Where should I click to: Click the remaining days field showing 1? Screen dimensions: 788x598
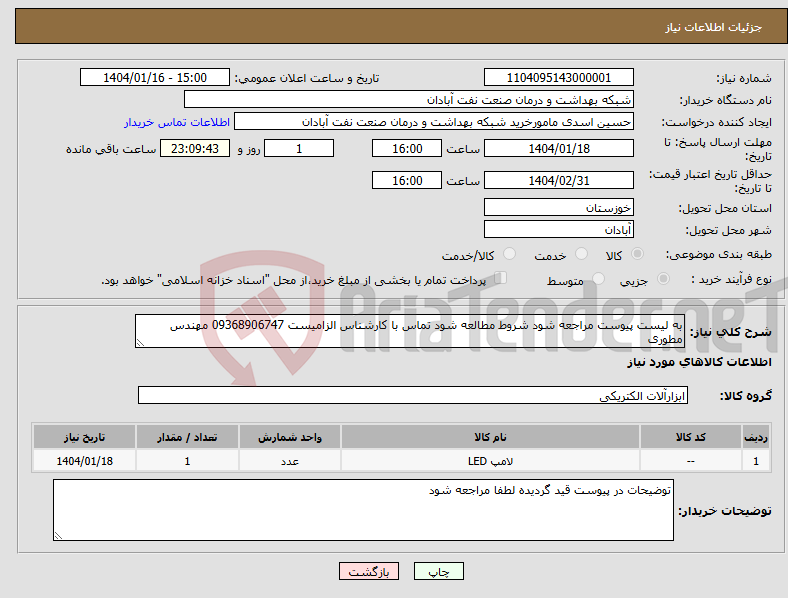tap(299, 148)
